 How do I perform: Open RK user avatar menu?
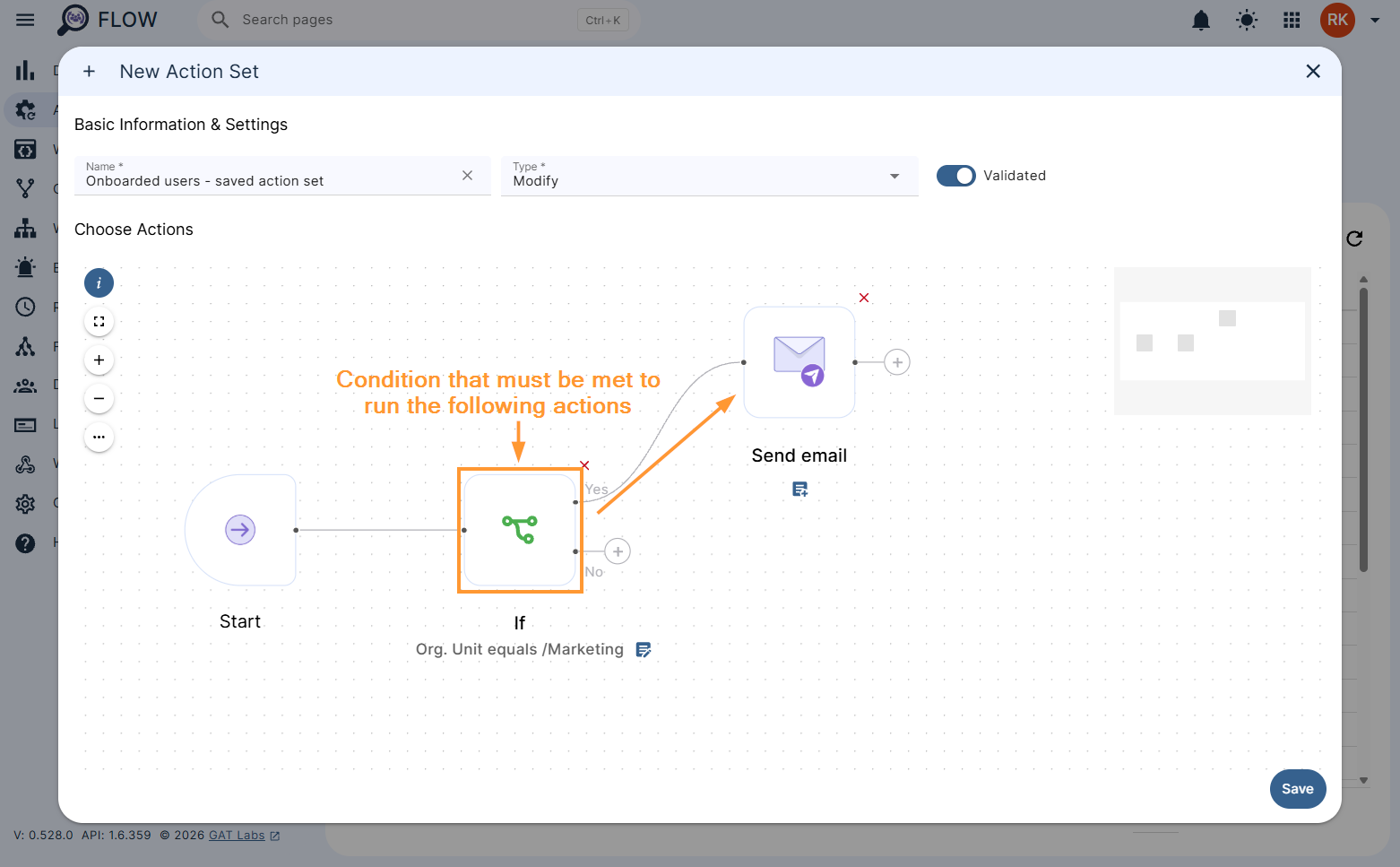coord(1337,20)
